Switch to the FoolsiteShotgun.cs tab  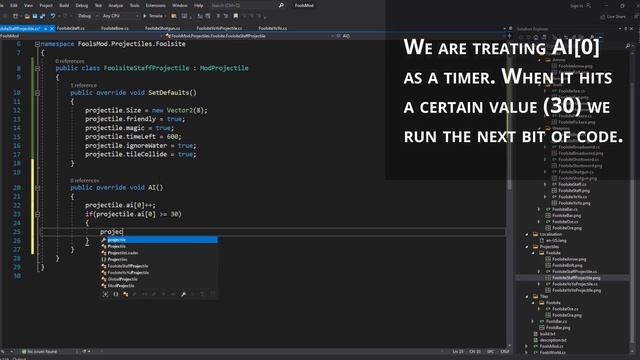pos(162,28)
